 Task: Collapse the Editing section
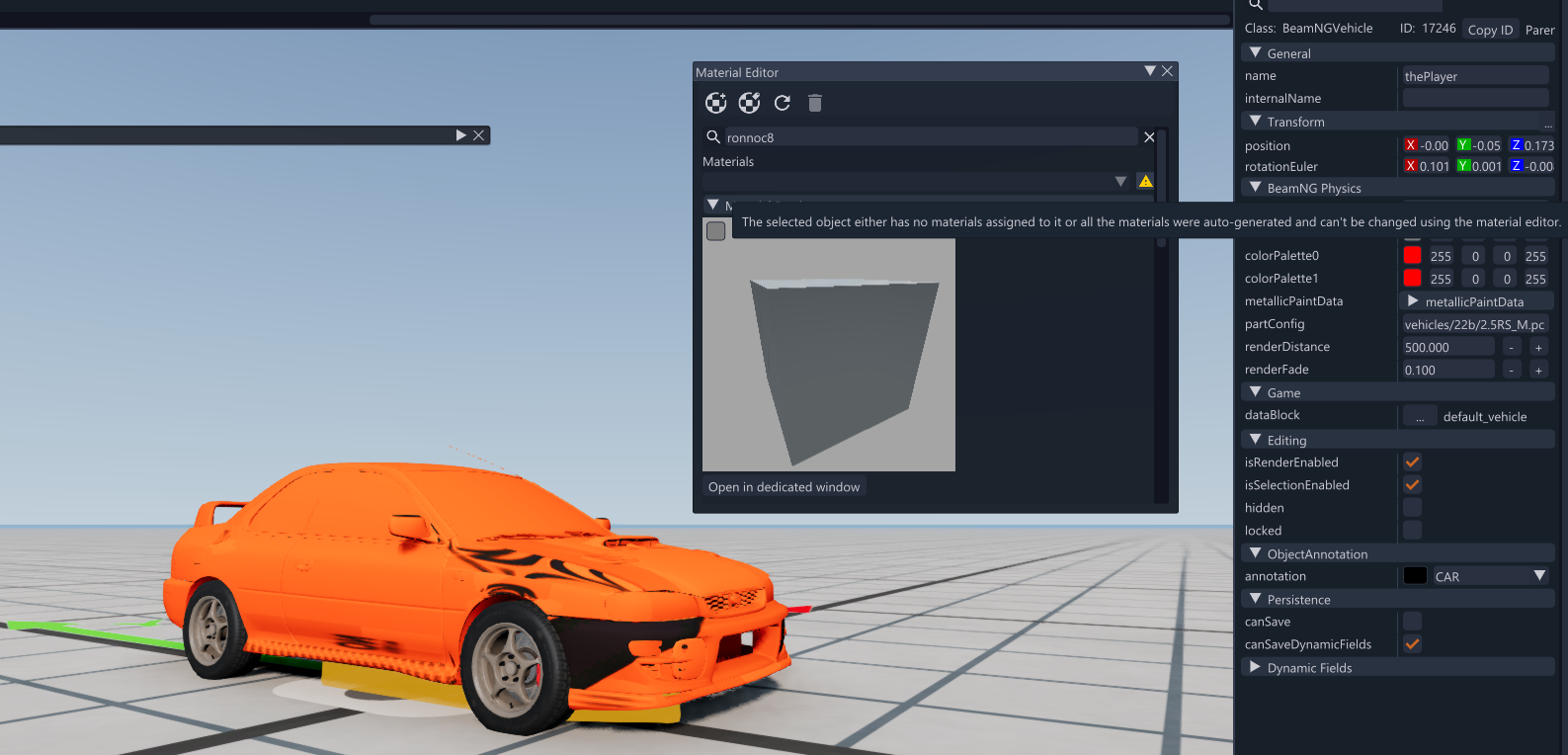1256,439
